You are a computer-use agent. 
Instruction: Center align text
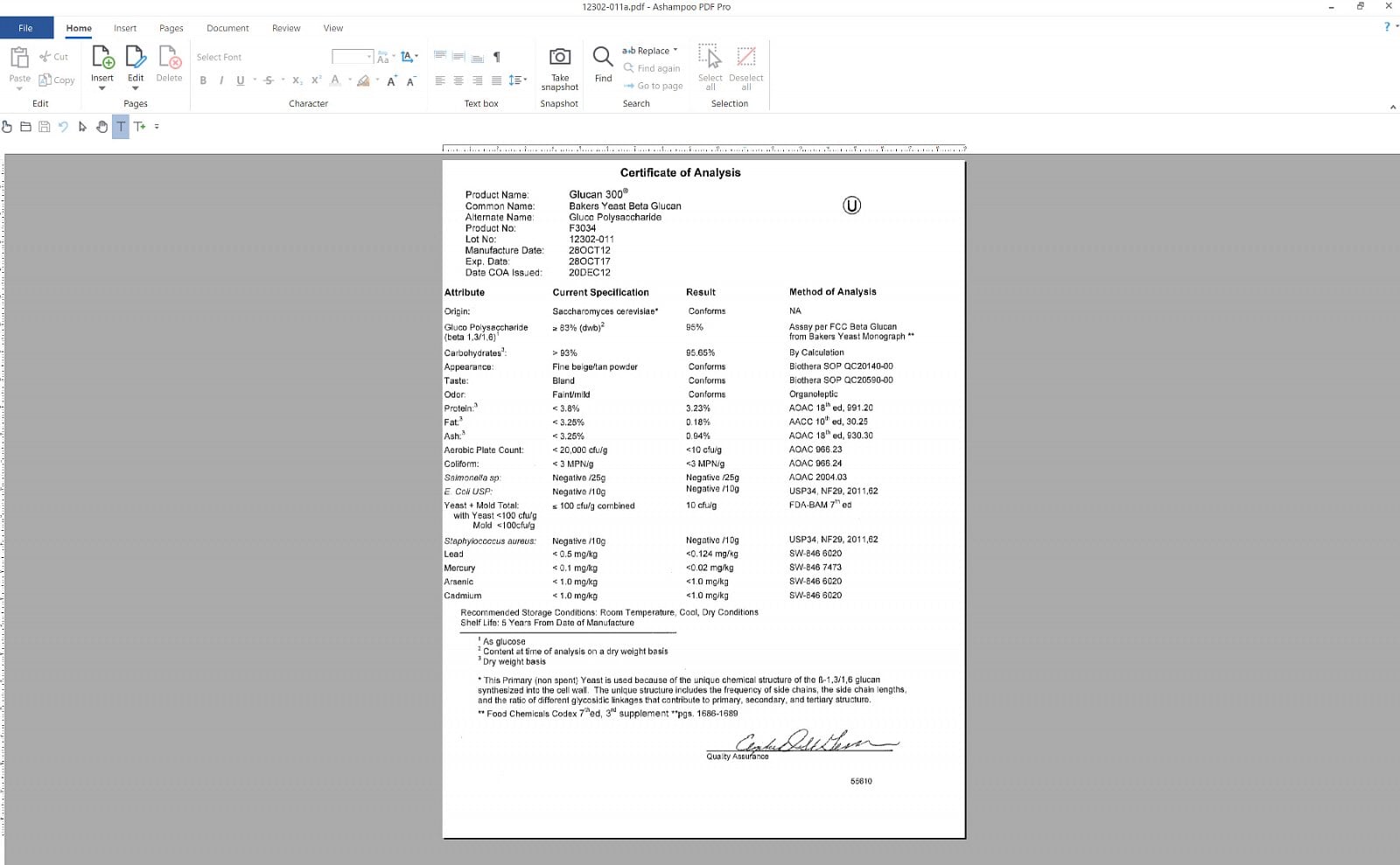[x=458, y=80]
